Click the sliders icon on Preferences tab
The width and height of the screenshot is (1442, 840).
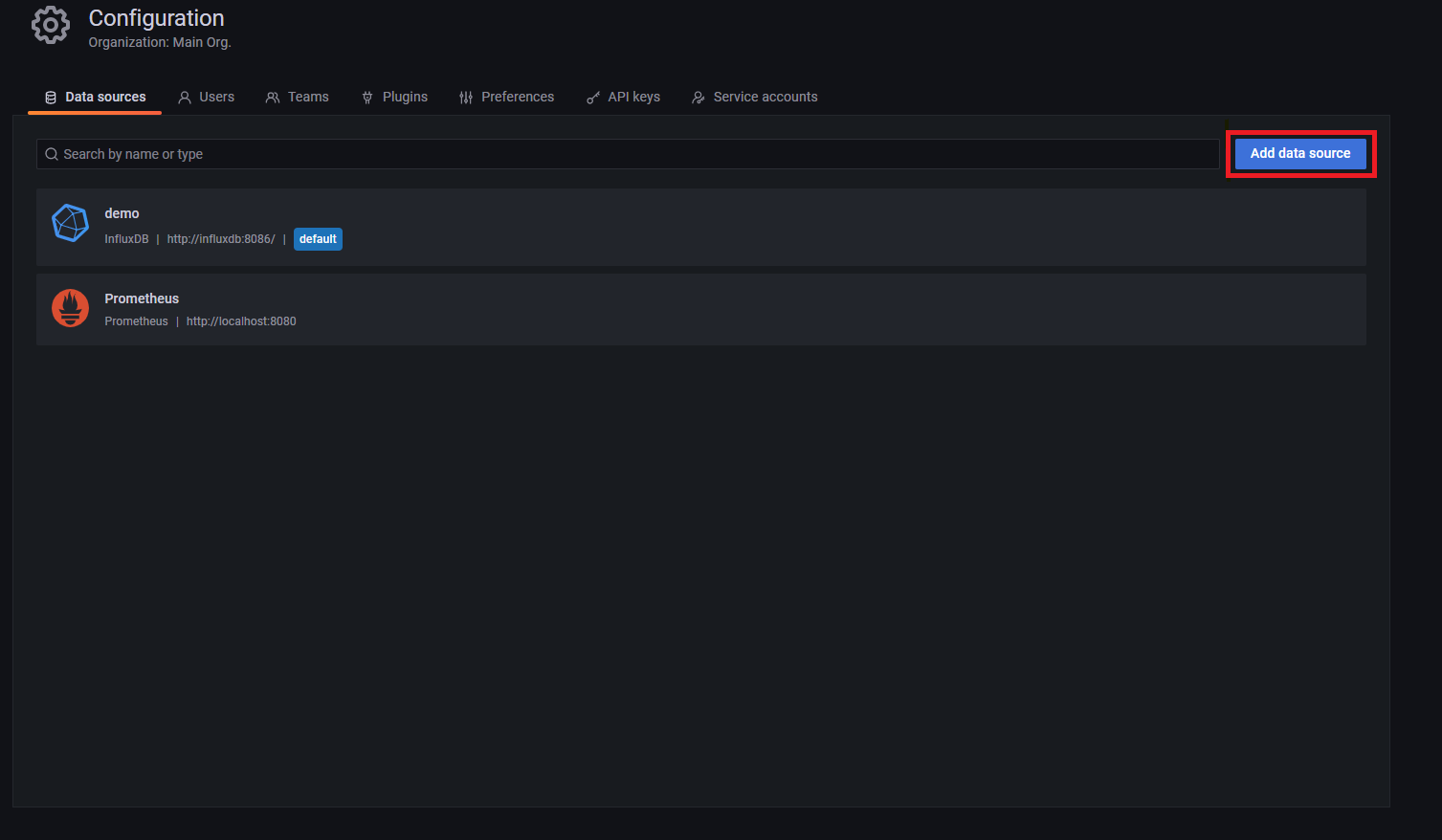point(466,97)
